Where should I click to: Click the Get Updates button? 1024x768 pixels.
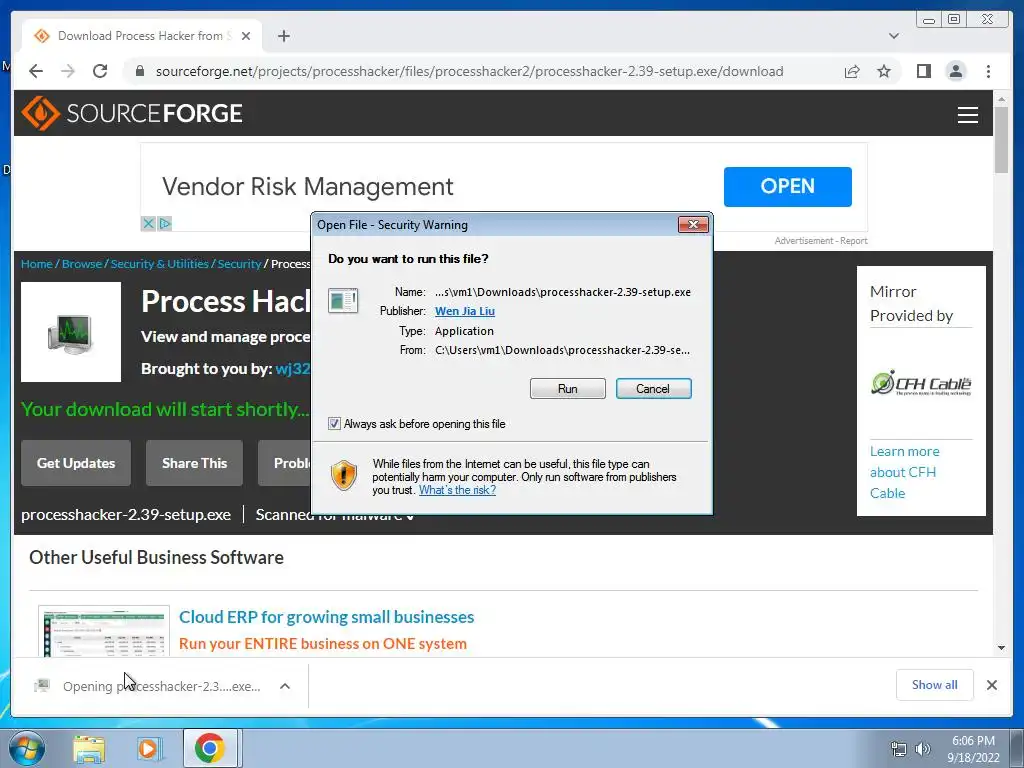(x=76, y=463)
